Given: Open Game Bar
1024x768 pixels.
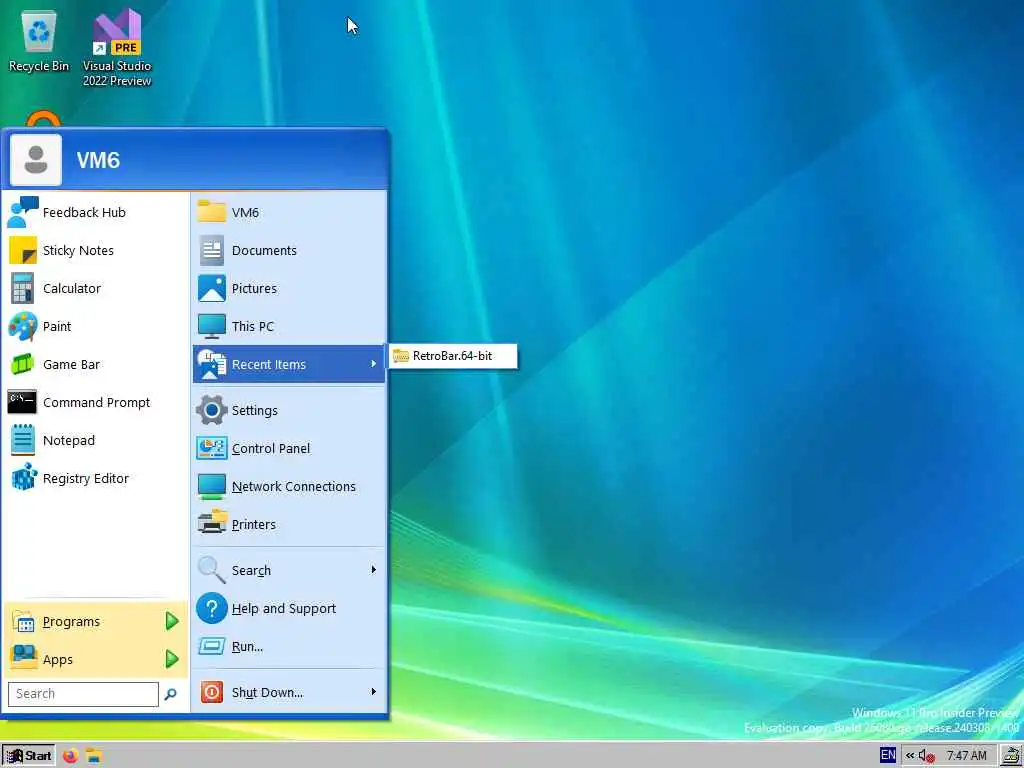Looking at the screenshot, I should [x=95, y=364].
